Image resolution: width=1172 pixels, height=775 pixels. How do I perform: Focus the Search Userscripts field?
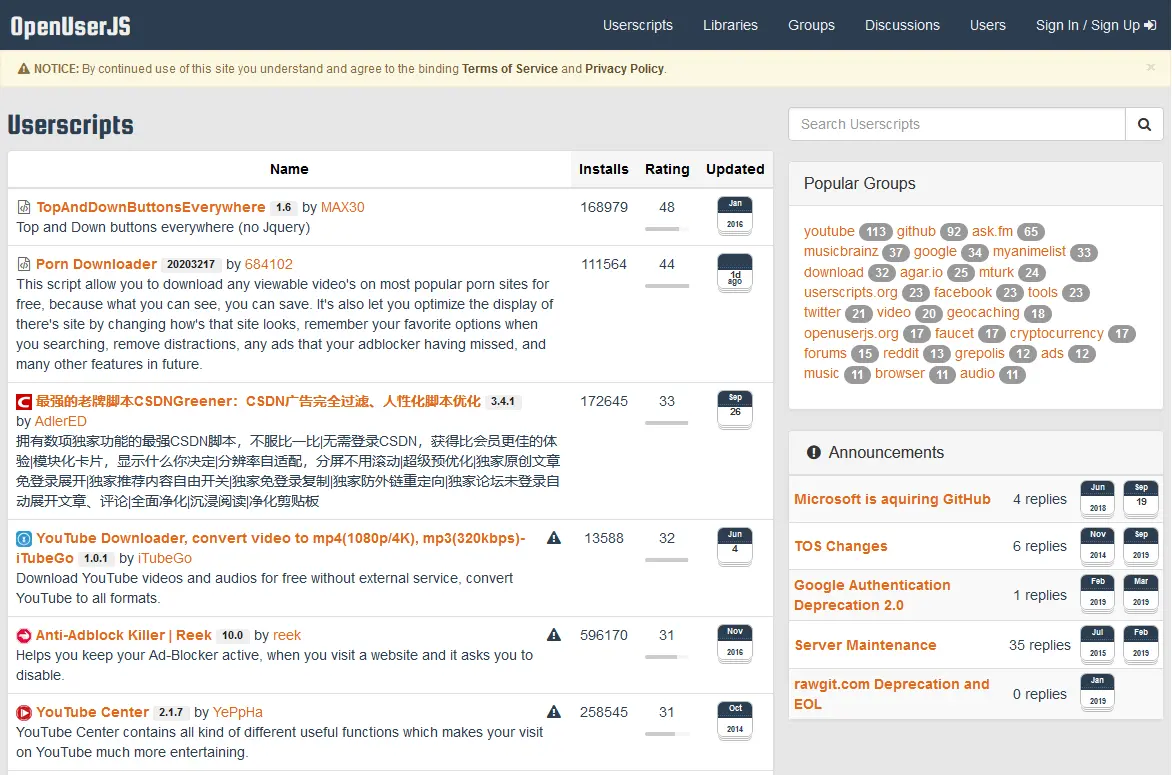(957, 124)
